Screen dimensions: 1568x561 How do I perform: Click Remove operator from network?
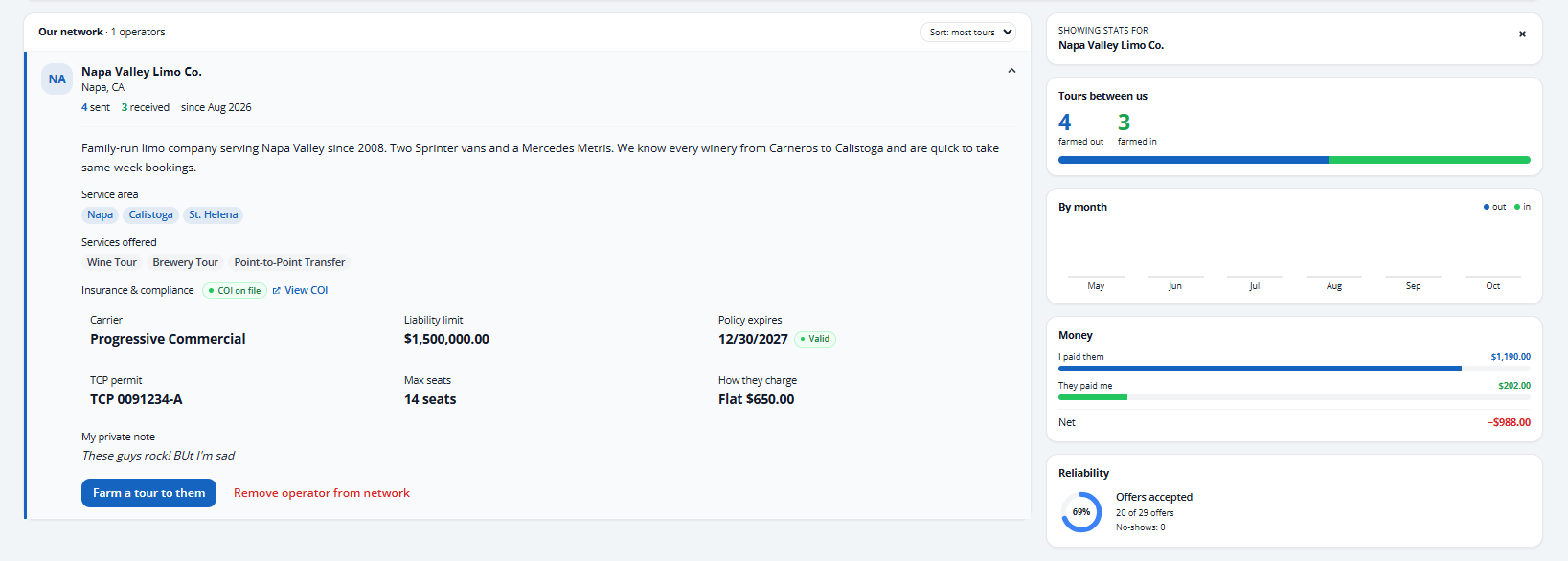[x=322, y=493]
